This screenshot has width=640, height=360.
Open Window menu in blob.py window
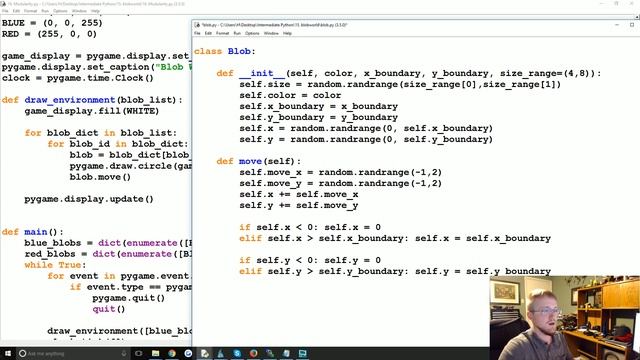[x=271, y=33]
